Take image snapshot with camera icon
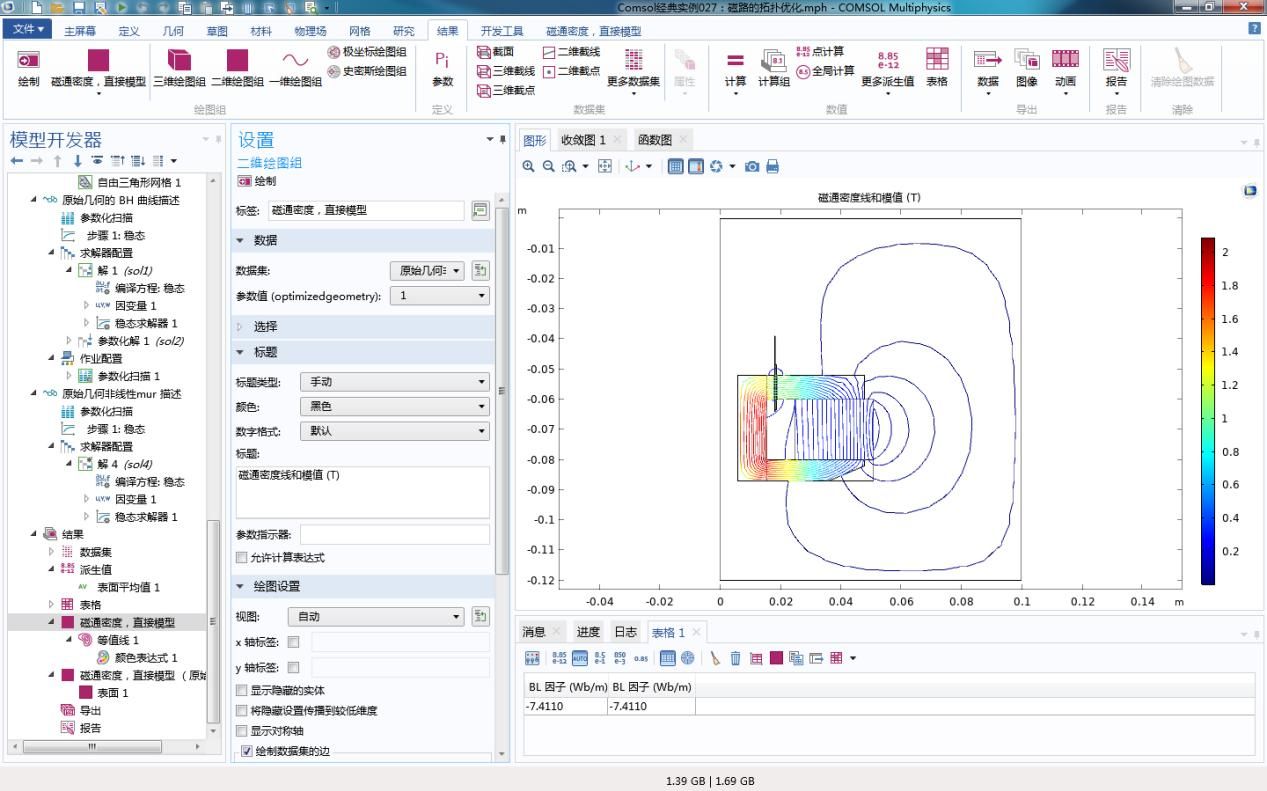The width and height of the screenshot is (1267, 791). tap(752, 167)
